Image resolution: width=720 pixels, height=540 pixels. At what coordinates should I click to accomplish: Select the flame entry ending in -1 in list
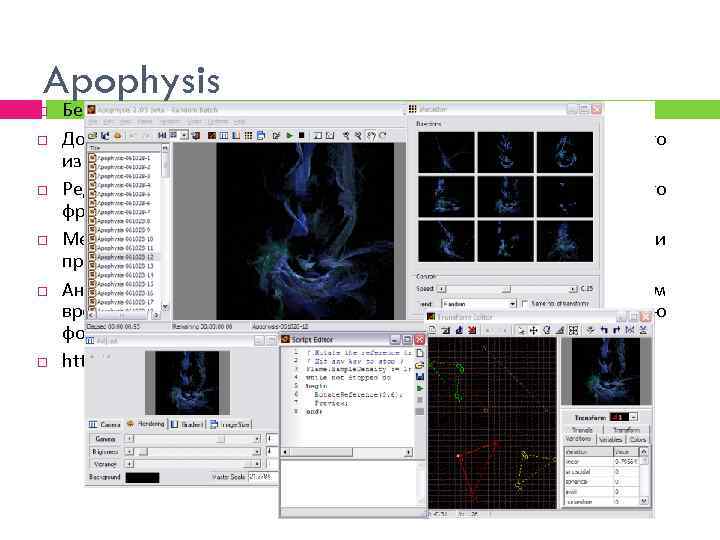pyautogui.click(x=124, y=158)
